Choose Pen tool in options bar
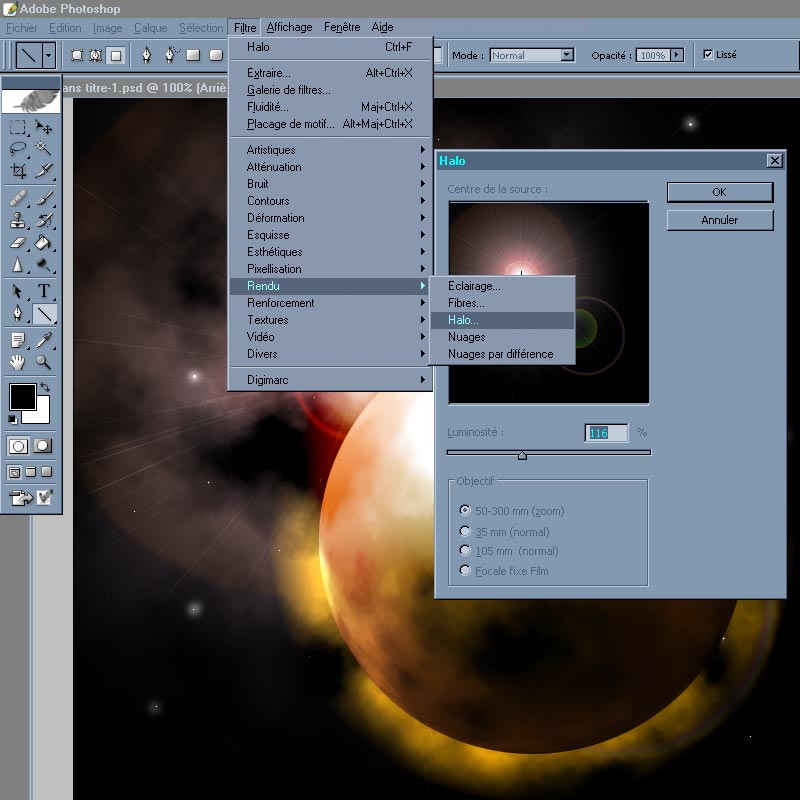This screenshot has width=800, height=800. [146, 55]
